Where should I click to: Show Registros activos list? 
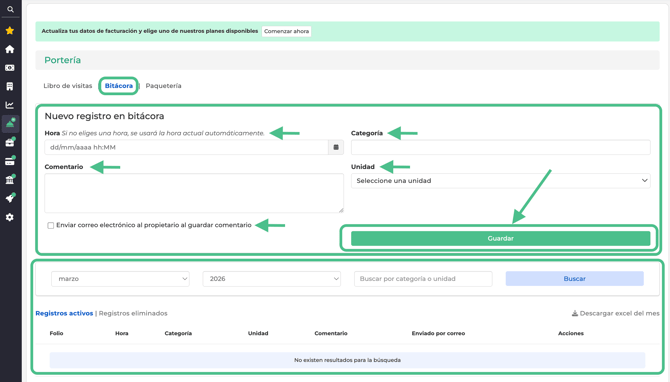pos(64,313)
